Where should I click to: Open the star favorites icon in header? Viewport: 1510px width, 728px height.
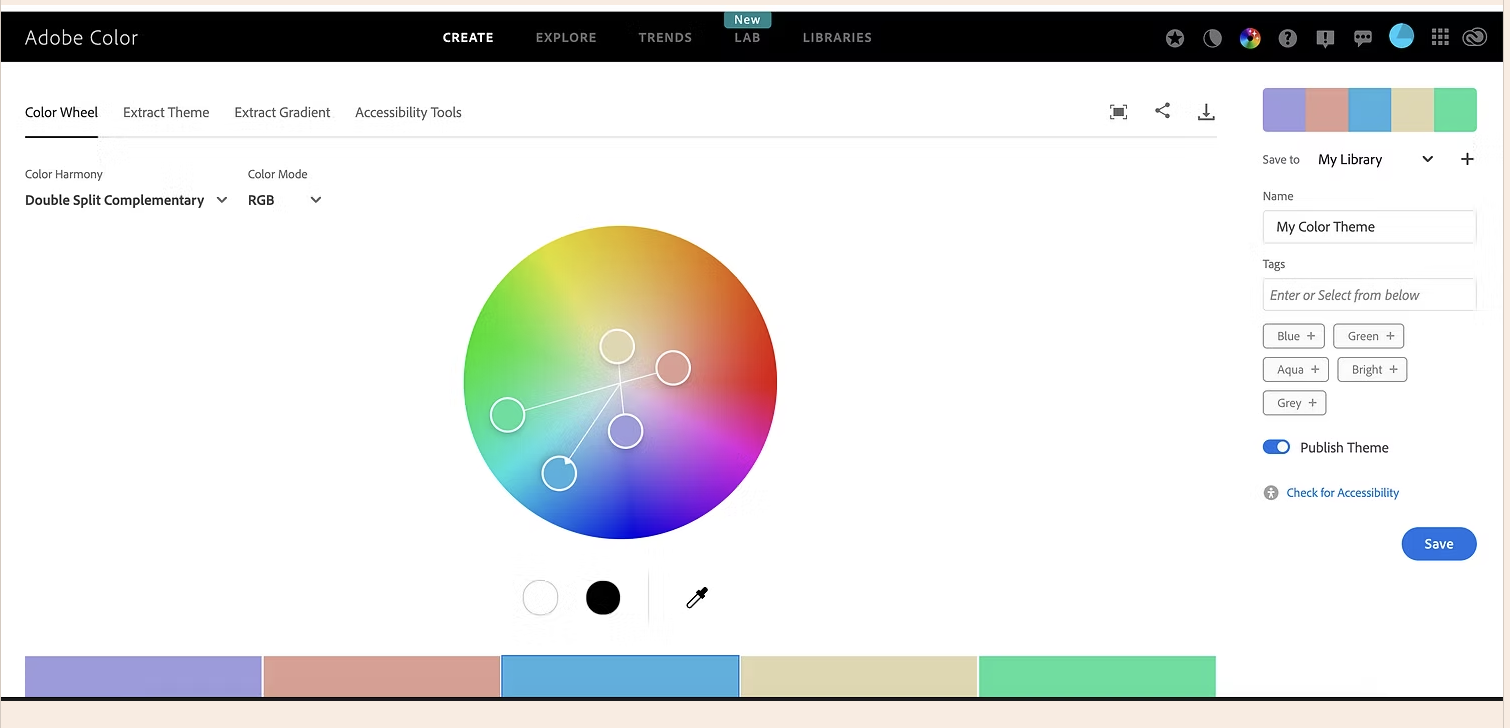point(1175,38)
